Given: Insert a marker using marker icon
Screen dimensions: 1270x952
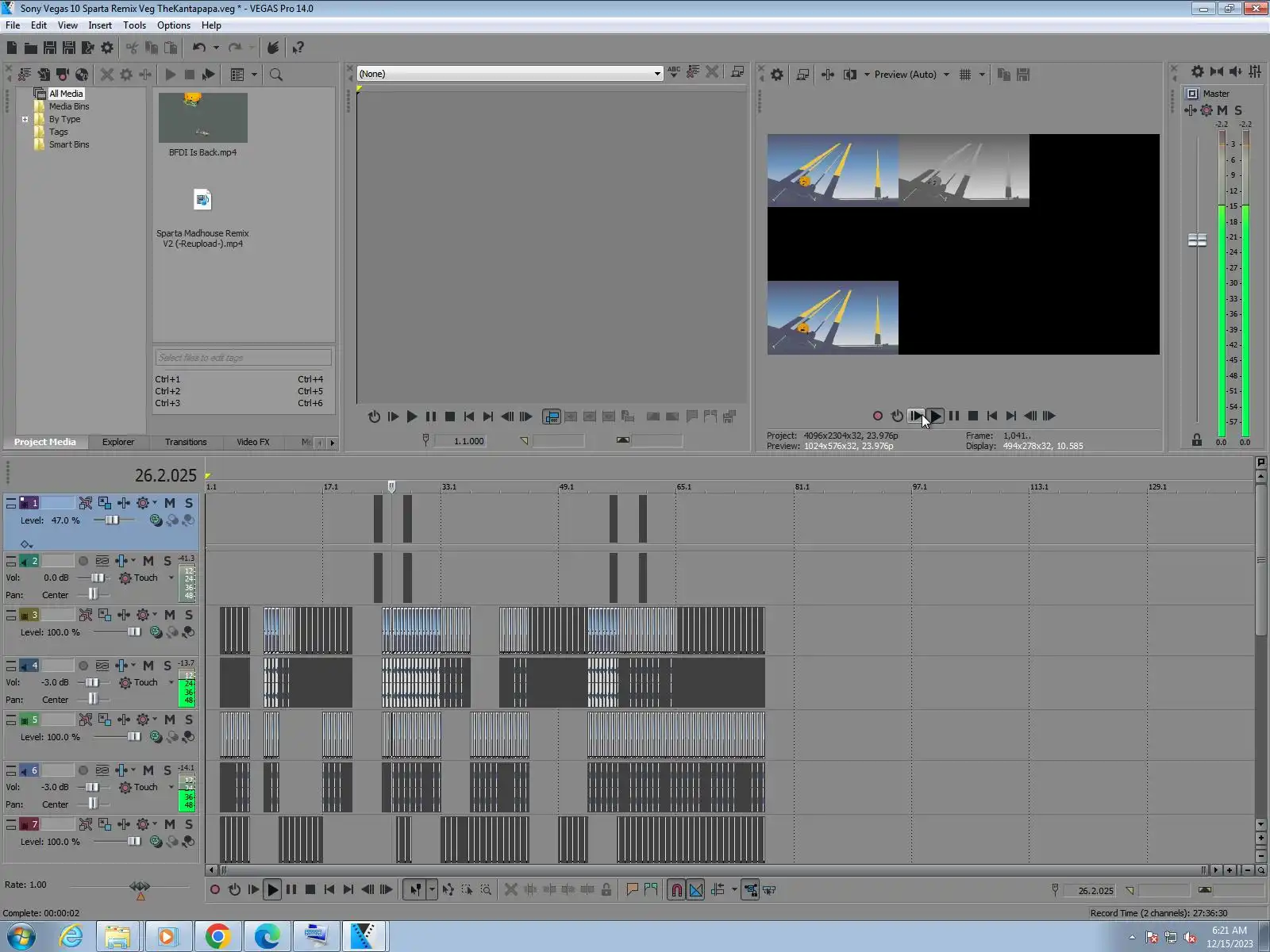Looking at the screenshot, I should (x=632, y=890).
